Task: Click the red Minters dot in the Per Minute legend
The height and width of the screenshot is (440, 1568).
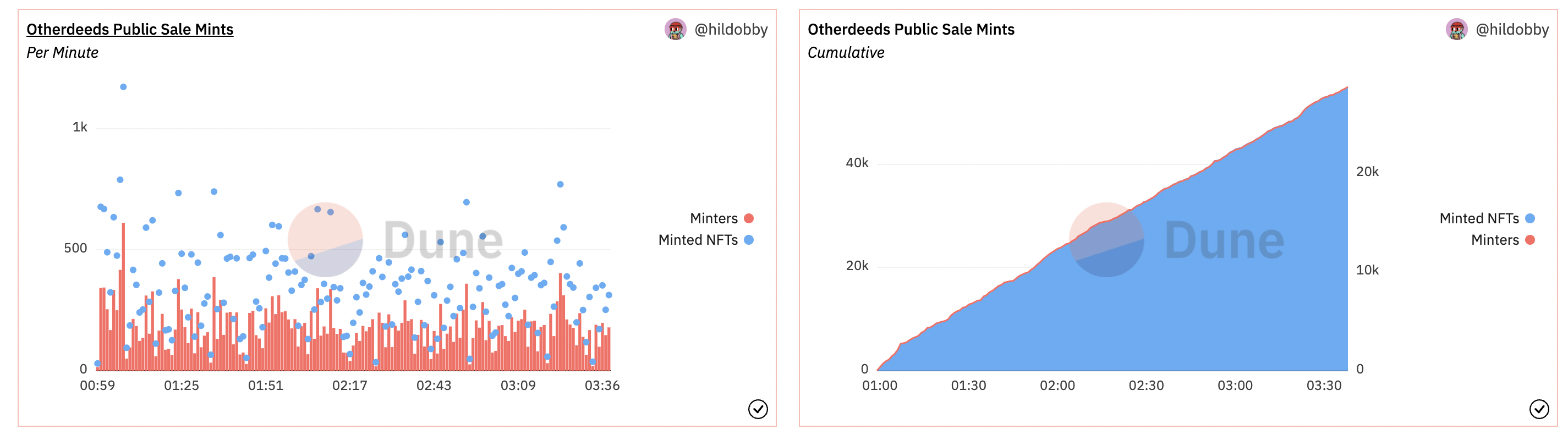Action: coord(749,218)
